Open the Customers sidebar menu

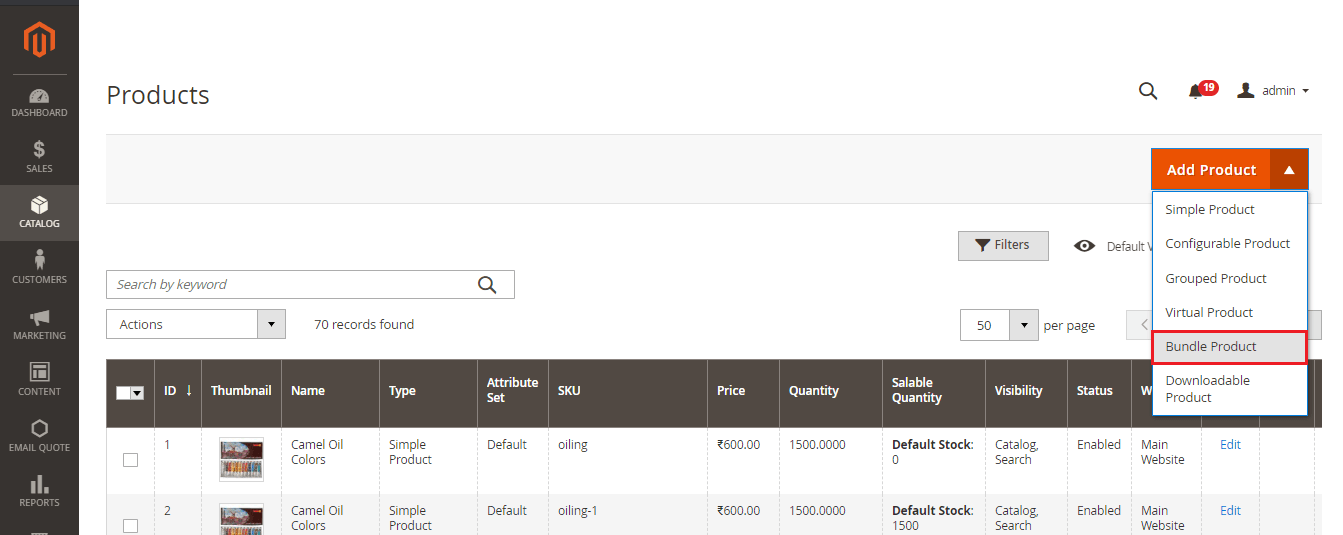point(39,268)
